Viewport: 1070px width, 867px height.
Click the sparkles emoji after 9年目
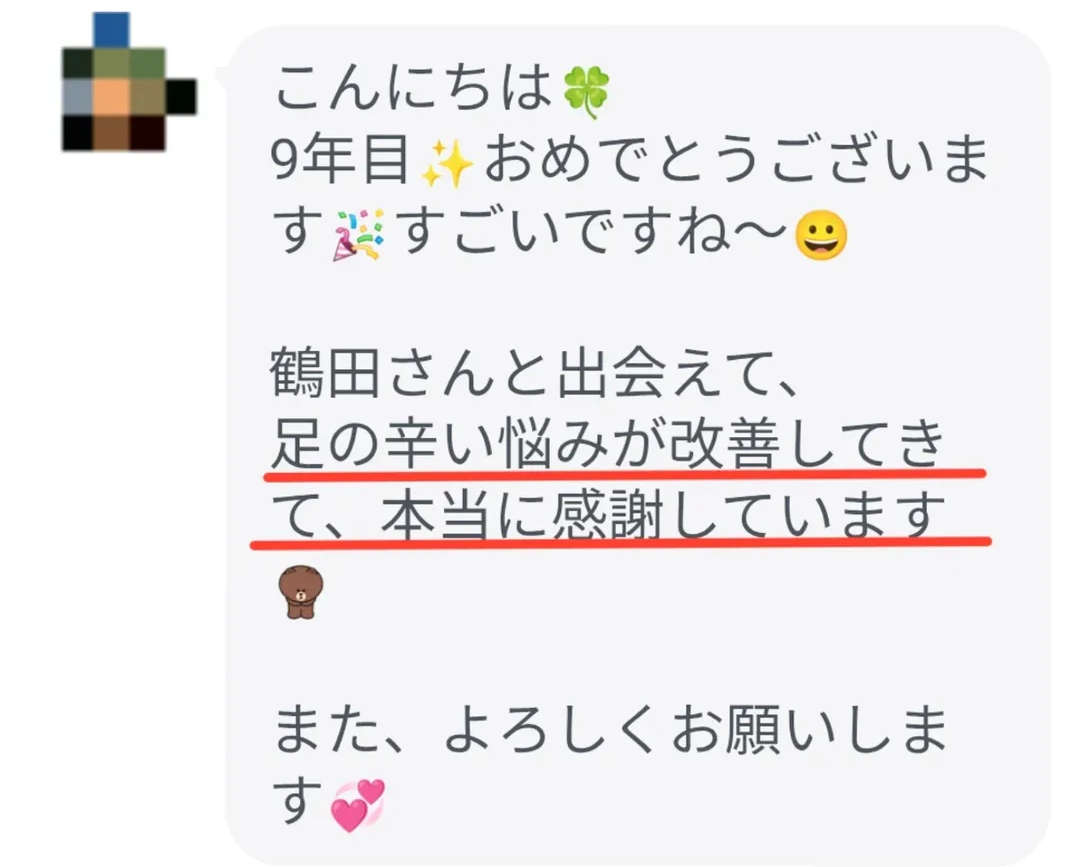tap(447, 163)
